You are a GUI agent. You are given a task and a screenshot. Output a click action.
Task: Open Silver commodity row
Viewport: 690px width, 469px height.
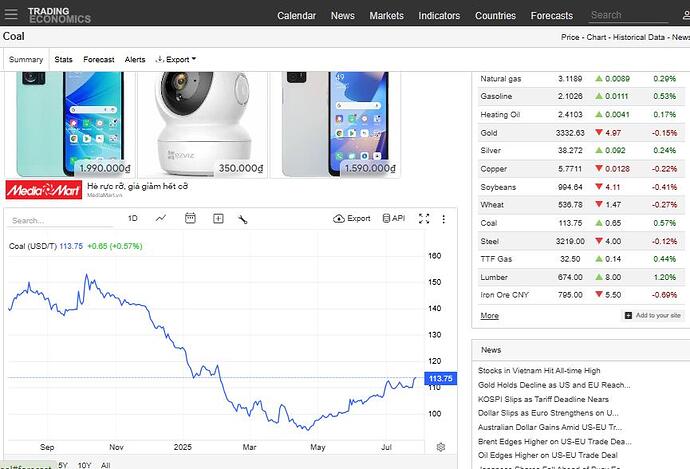pyautogui.click(x=581, y=150)
